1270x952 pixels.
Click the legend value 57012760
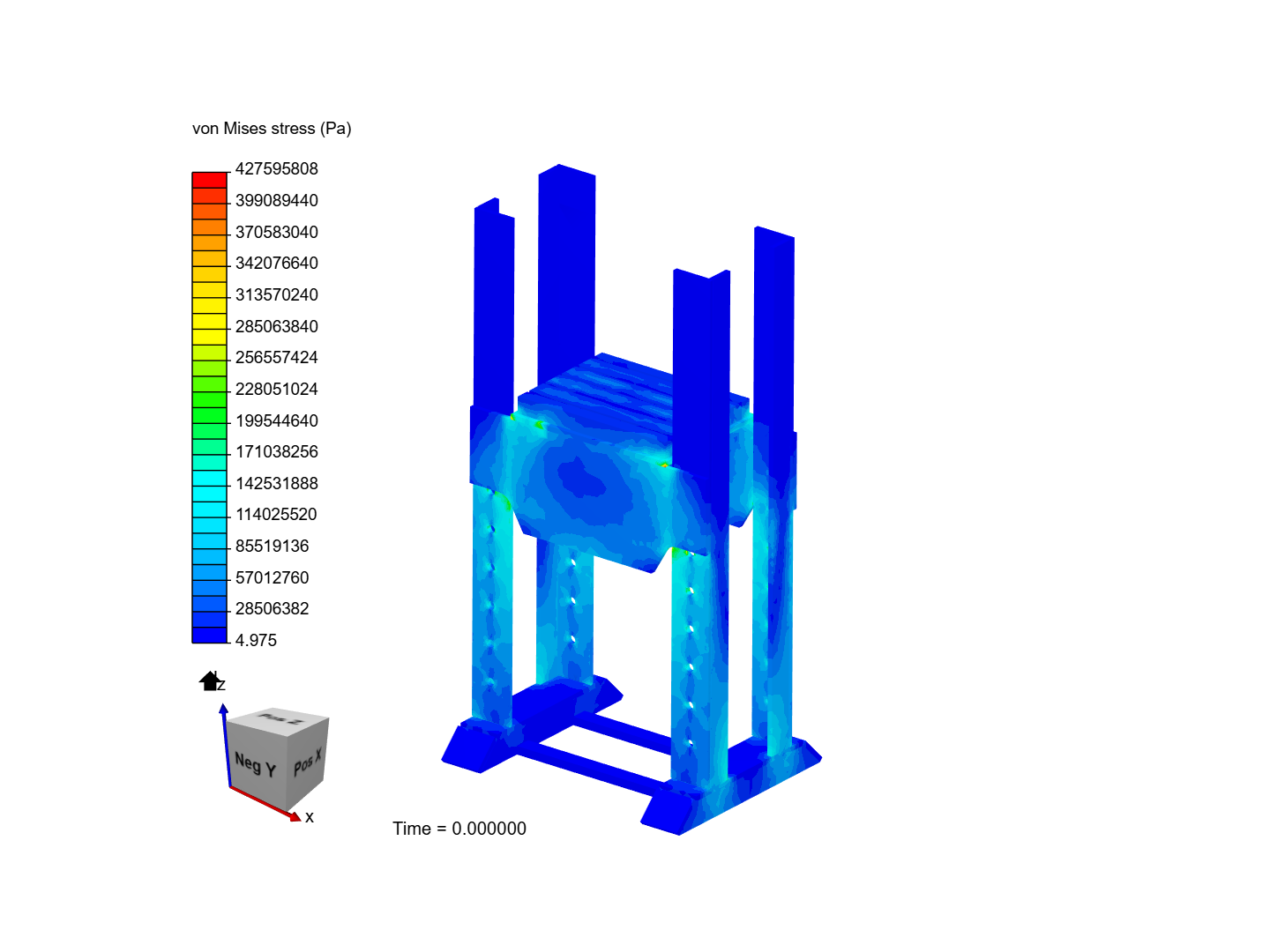coord(273,578)
